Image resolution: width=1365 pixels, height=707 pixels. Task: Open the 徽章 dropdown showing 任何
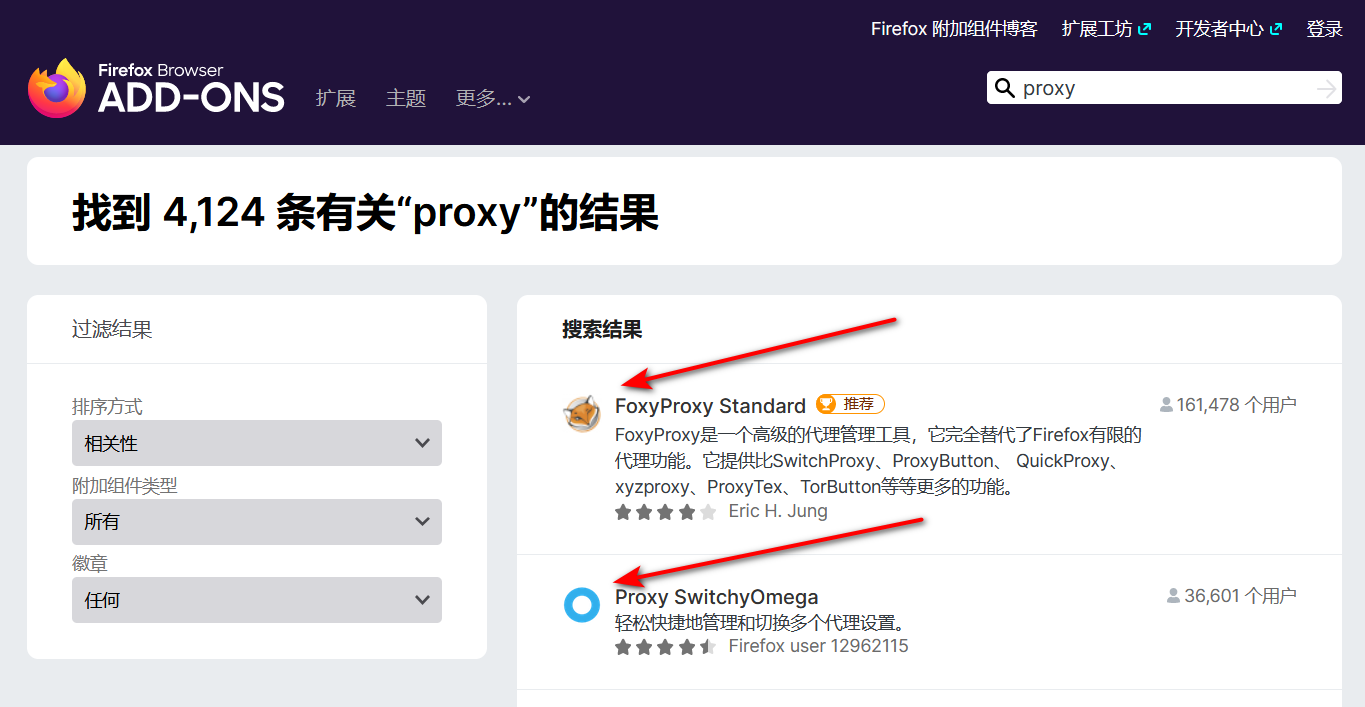tap(257, 600)
